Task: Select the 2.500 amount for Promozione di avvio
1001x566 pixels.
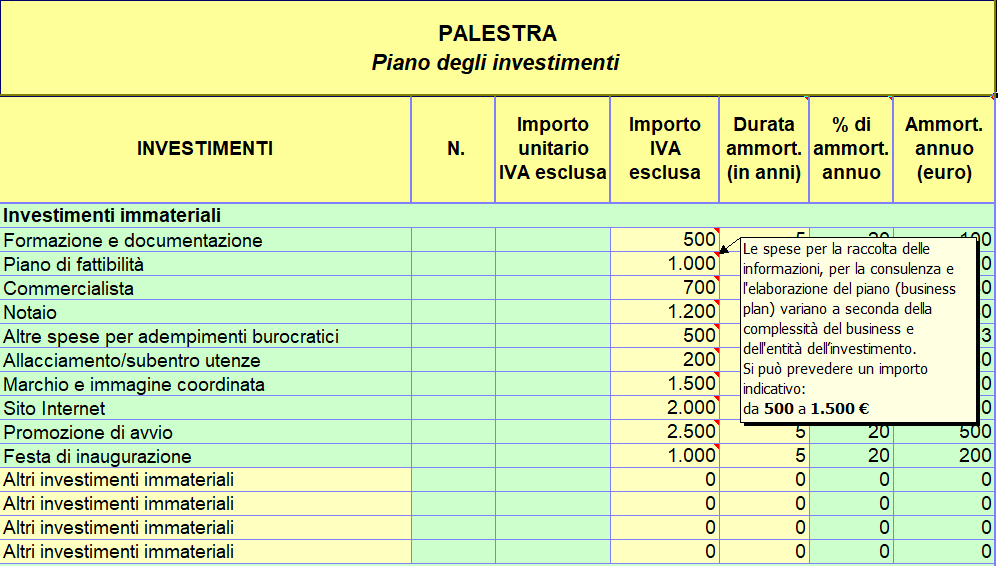Action: tap(665, 431)
